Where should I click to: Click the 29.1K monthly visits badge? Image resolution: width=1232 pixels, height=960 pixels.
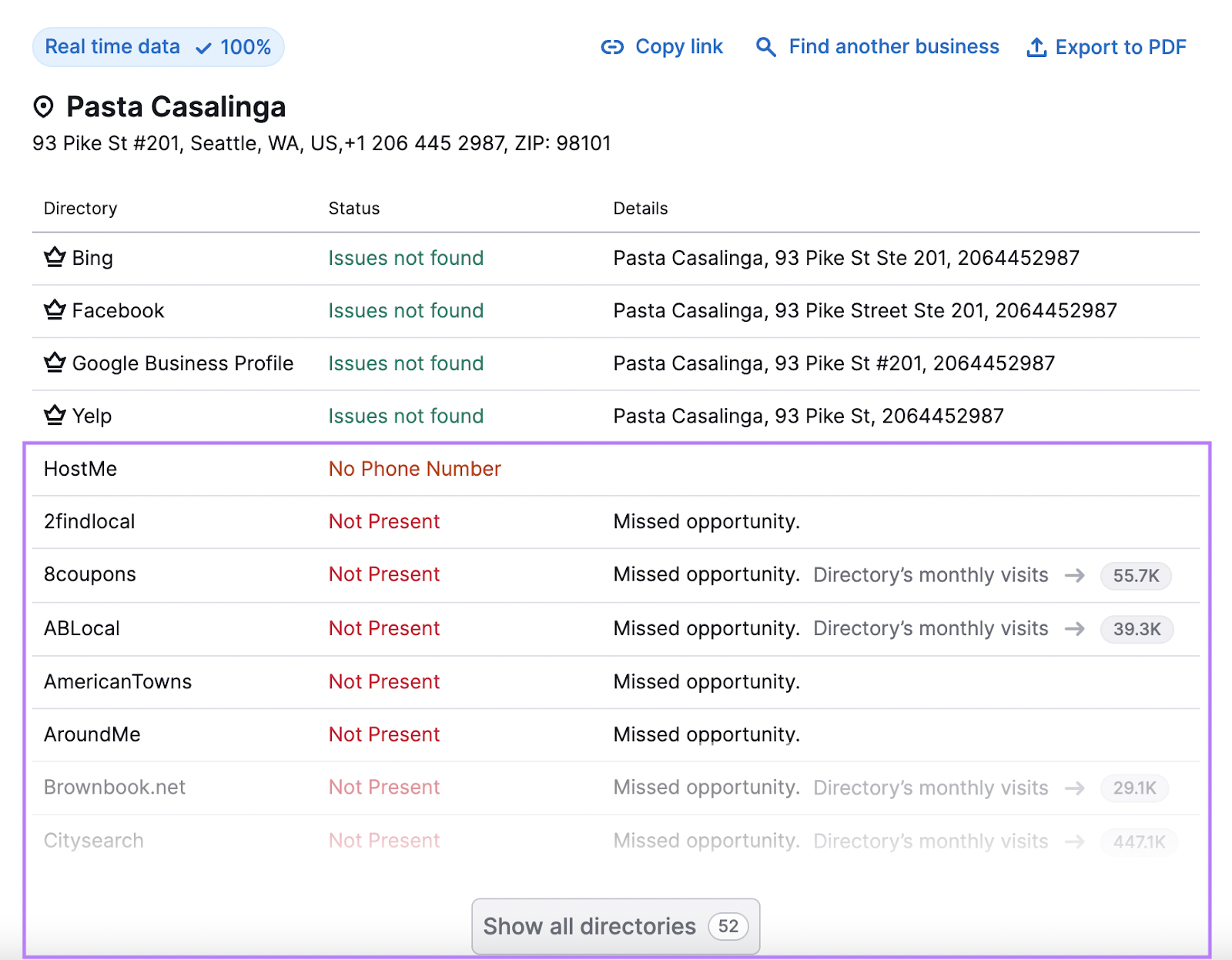point(1134,788)
